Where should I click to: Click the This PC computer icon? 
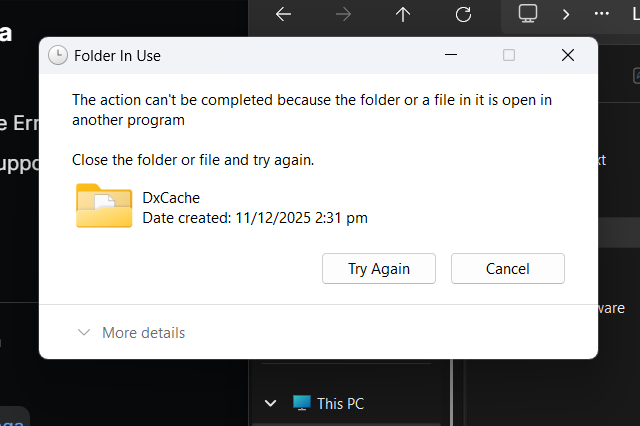pos(301,403)
